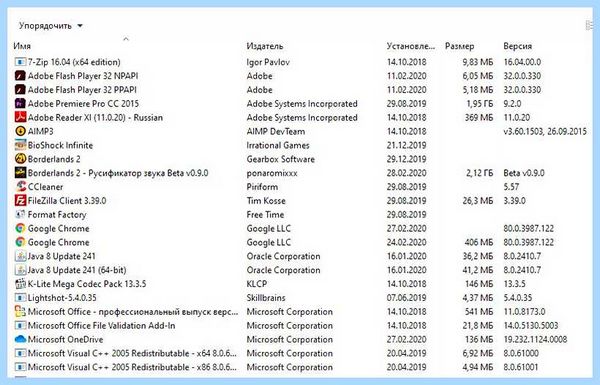Click version 19.232.1124.0008

pyautogui.click(x=535, y=339)
